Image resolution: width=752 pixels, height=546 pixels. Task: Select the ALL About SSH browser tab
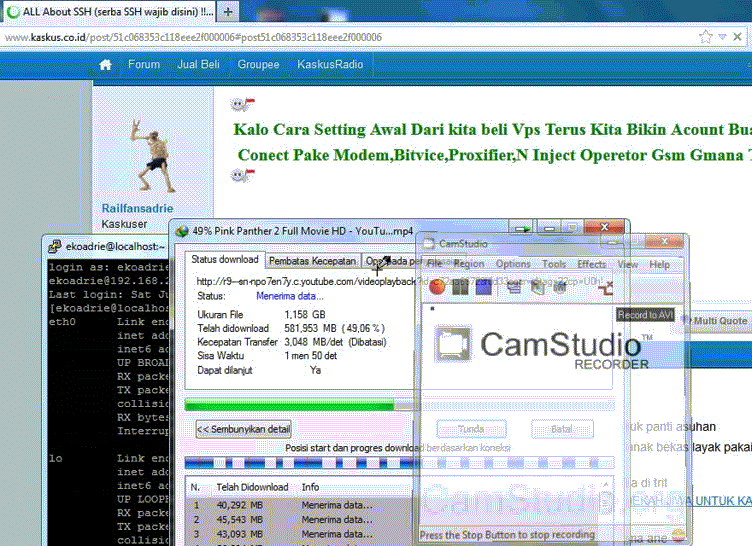click(x=110, y=12)
